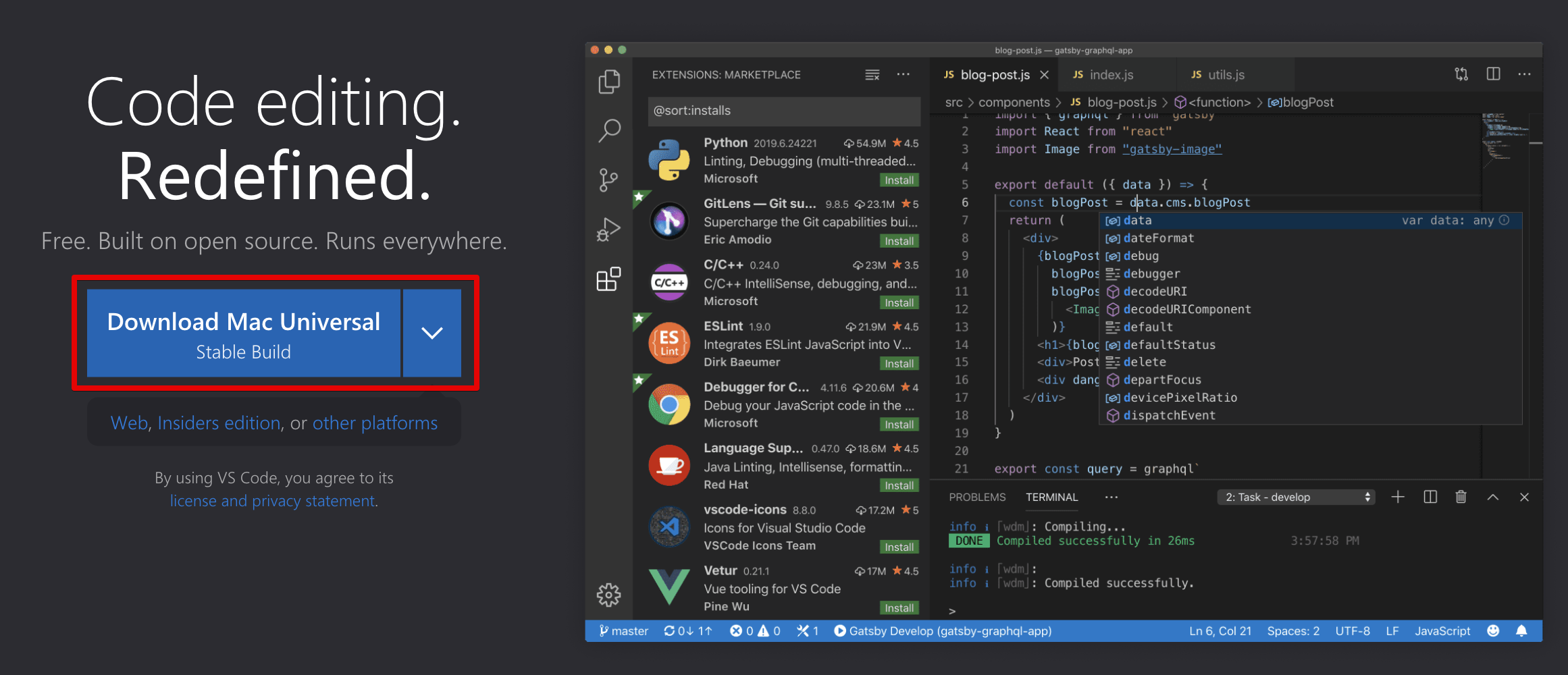Install the C/C++ extension
This screenshot has height=675, width=1568.
point(899,302)
